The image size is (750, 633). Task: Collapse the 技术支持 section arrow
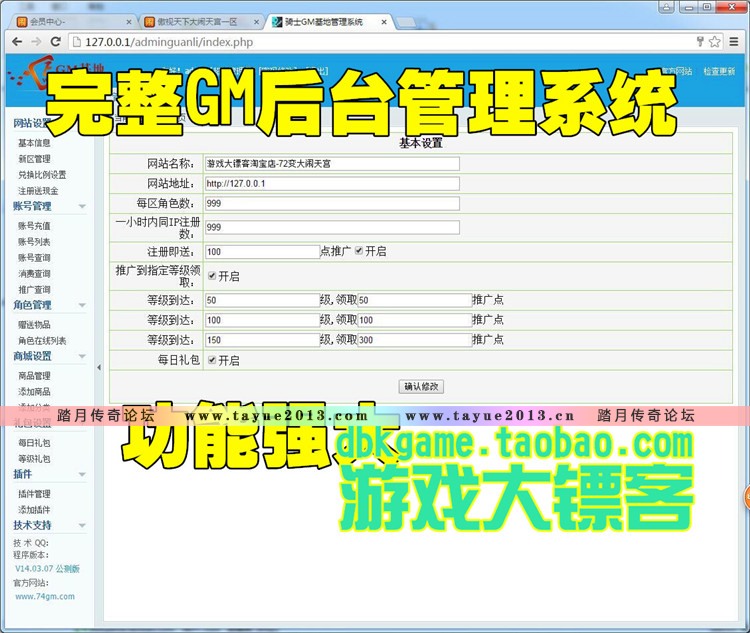pos(82,525)
